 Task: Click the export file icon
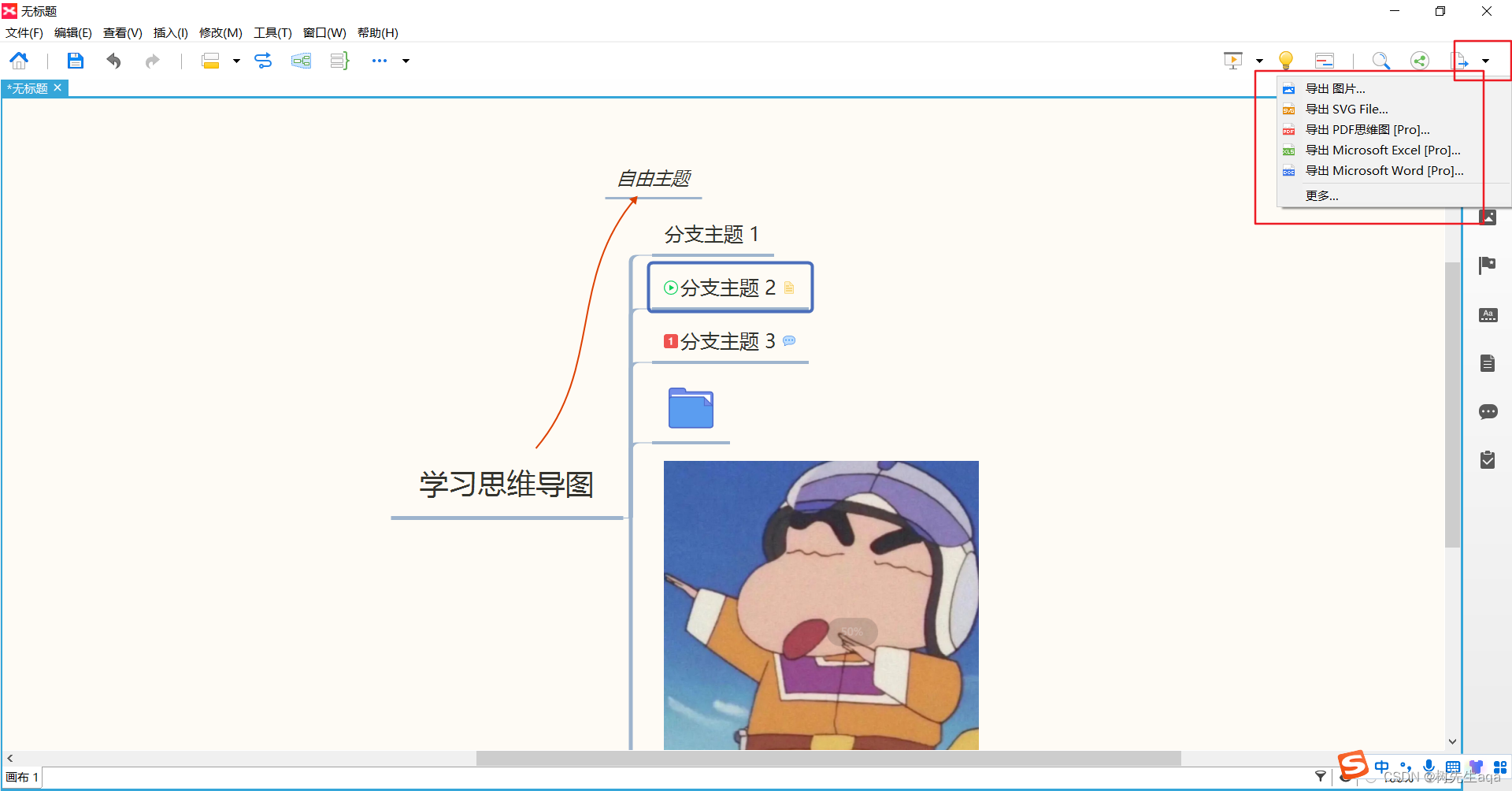1459,61
